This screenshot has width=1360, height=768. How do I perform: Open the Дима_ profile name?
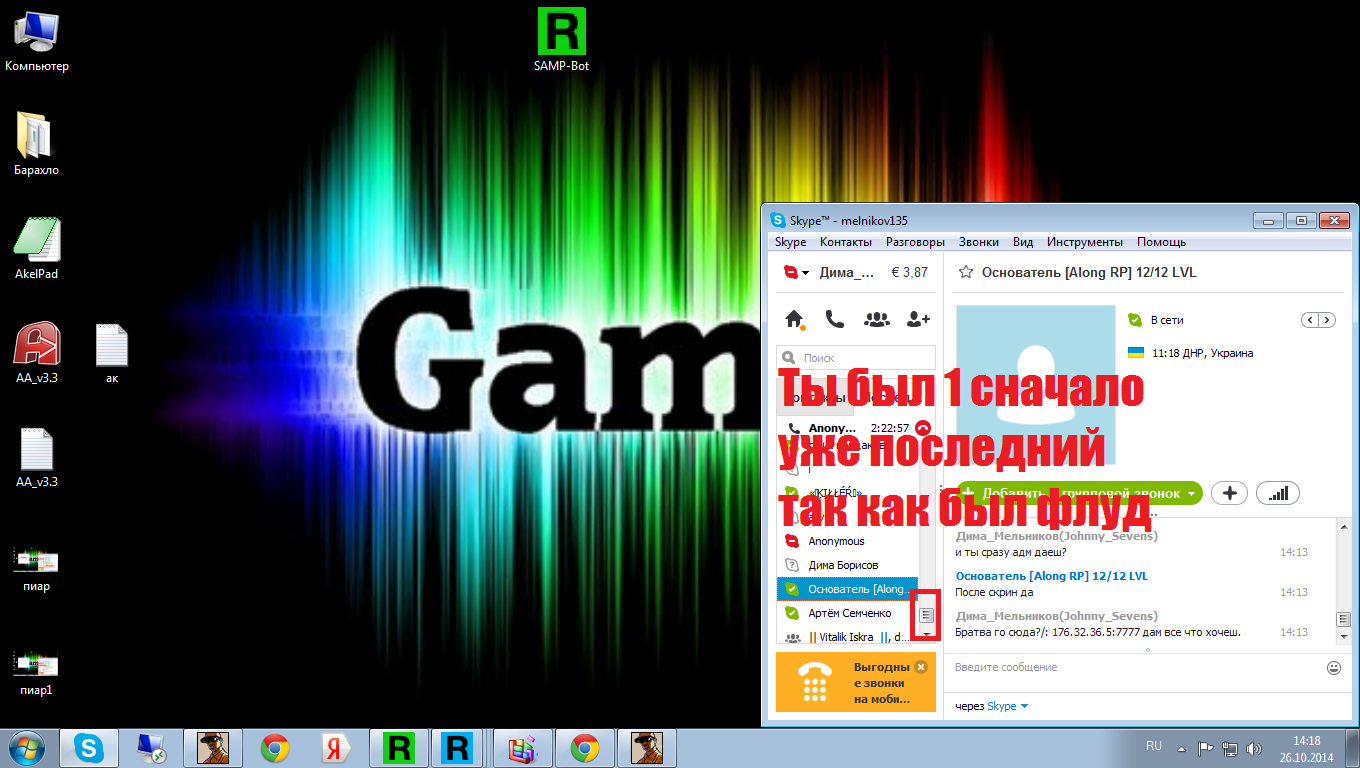(846, 272)
